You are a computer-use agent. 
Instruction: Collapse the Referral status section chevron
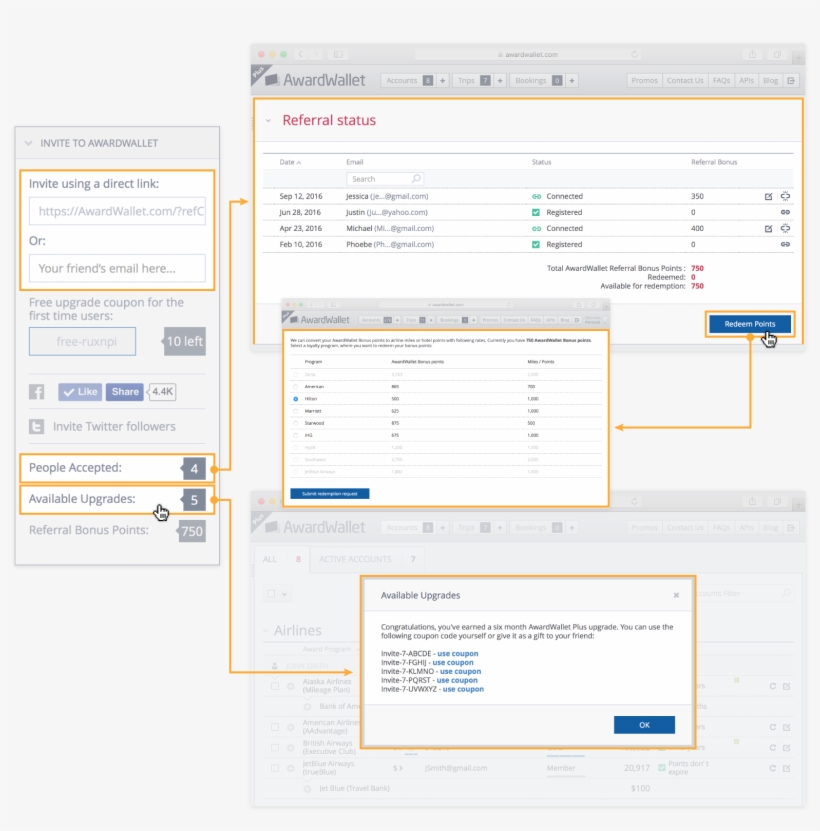click(x=267, y=121)
